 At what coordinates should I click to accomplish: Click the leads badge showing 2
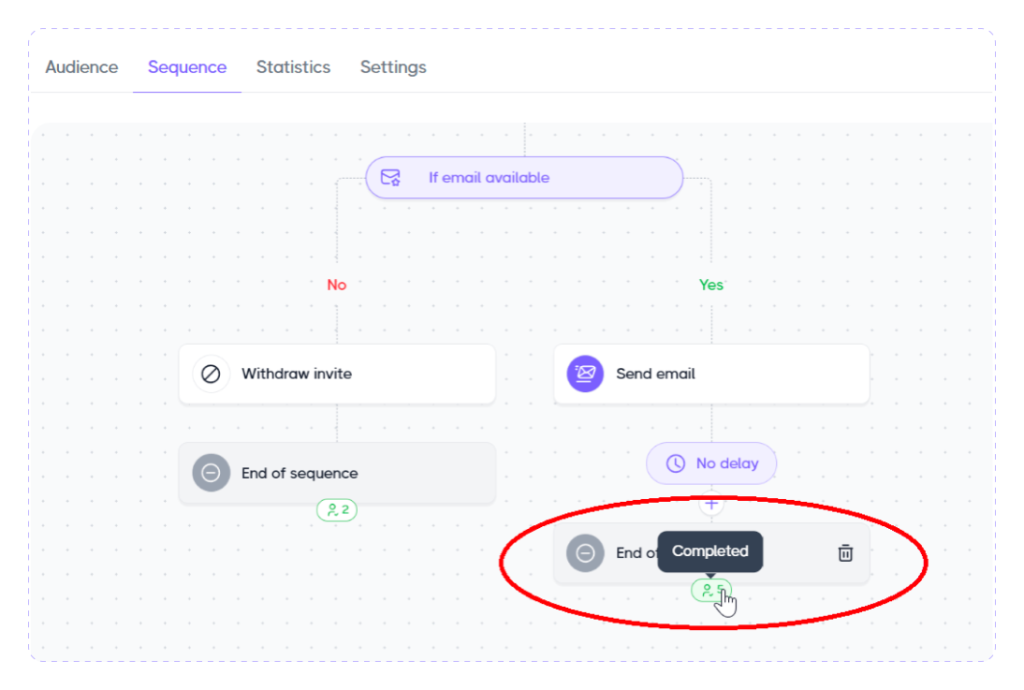[x=337, y=510]
